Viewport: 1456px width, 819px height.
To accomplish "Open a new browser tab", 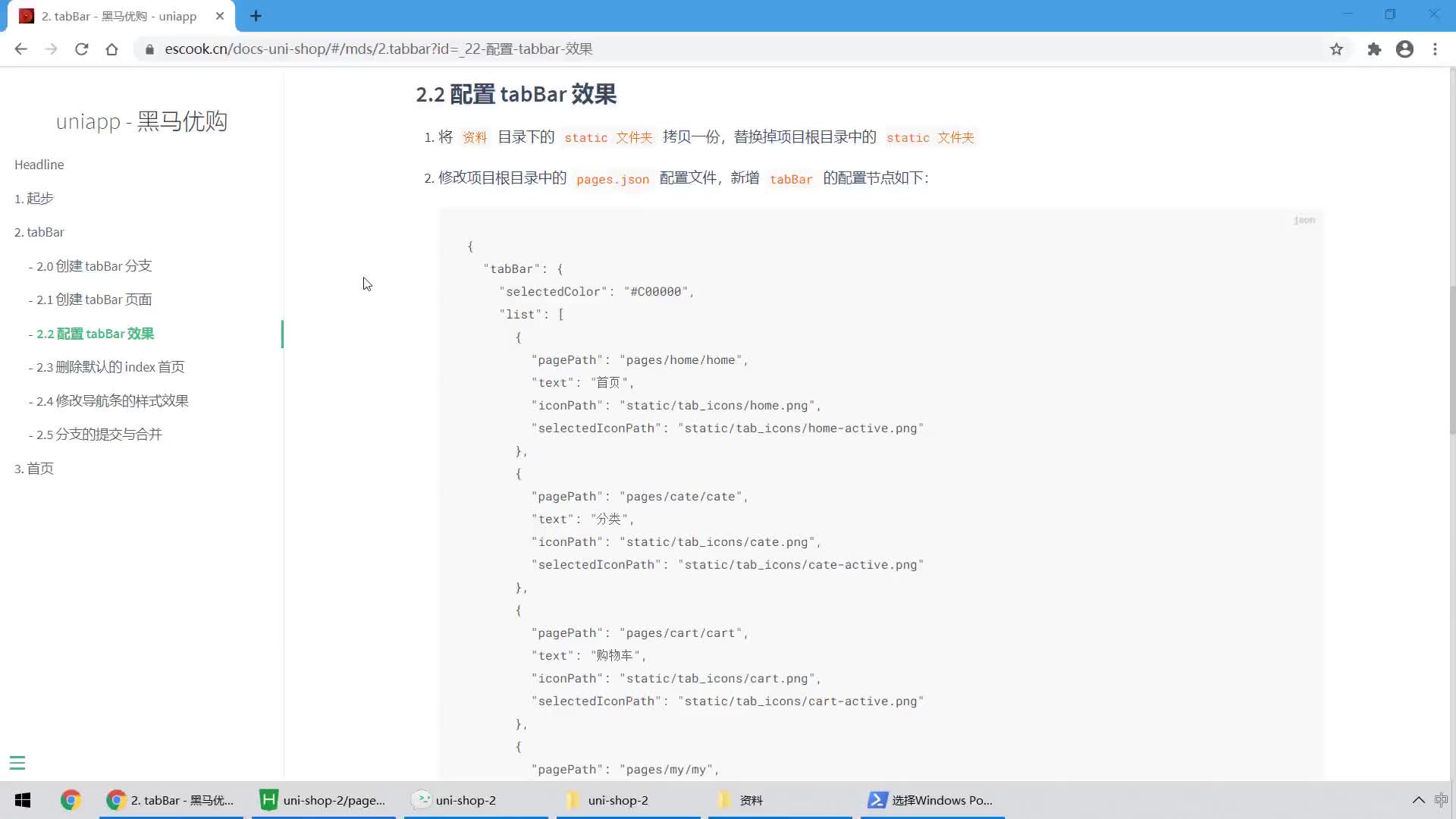I will point(256,16).
